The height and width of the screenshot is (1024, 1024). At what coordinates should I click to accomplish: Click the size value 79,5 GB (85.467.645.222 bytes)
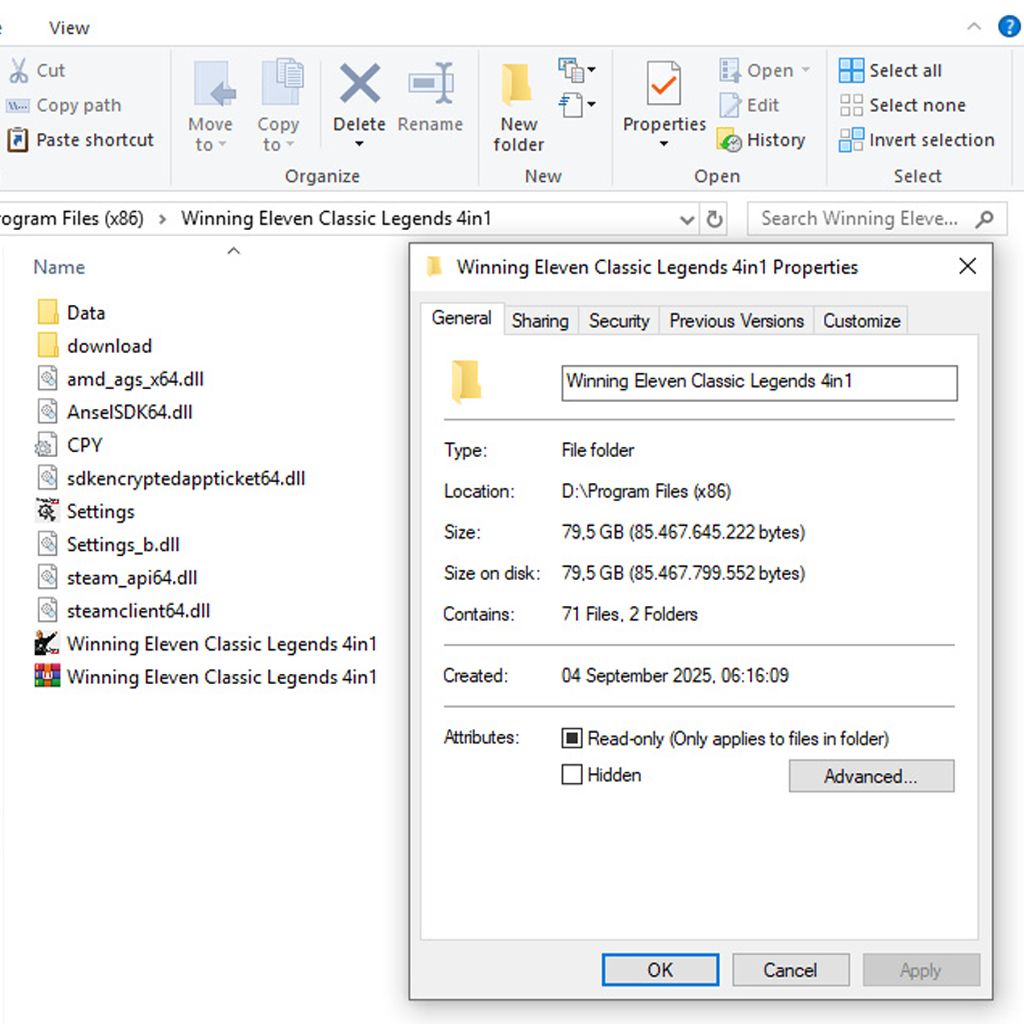[x=683, y=532]
